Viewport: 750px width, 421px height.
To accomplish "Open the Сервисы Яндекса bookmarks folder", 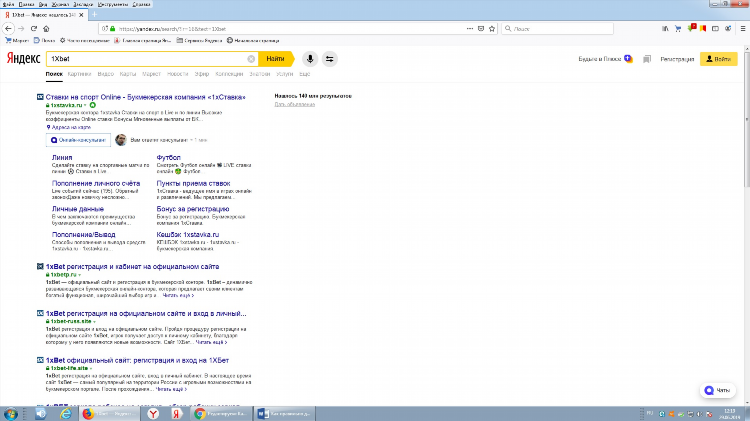I will tap(199, 41).
